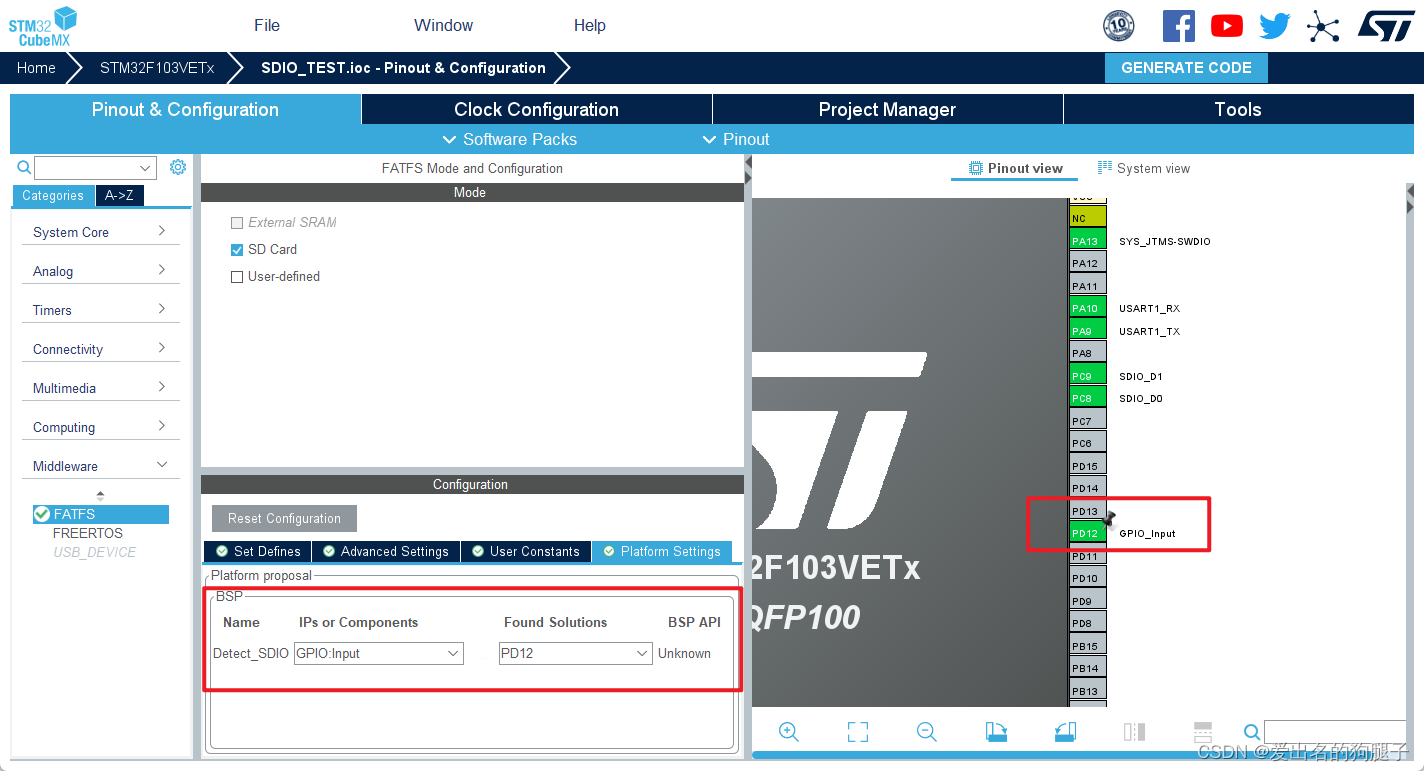
Task: Expand the System Core category
Action: click(x=100, y=232)
